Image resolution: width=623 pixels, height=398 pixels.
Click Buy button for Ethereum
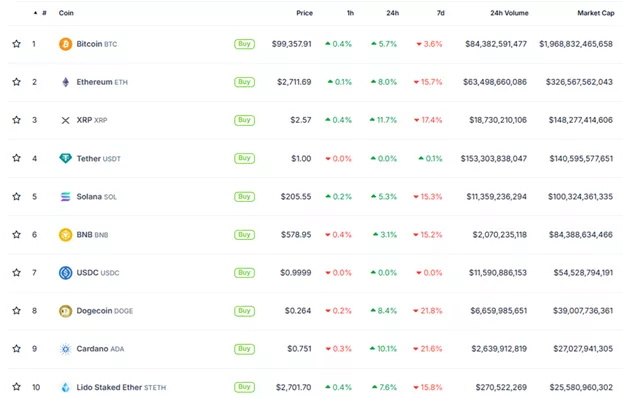coord(244,82)
